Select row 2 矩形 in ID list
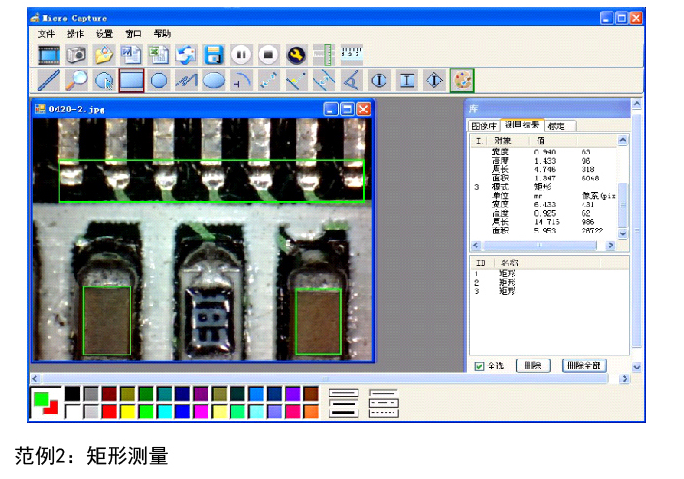 [549, 282]
